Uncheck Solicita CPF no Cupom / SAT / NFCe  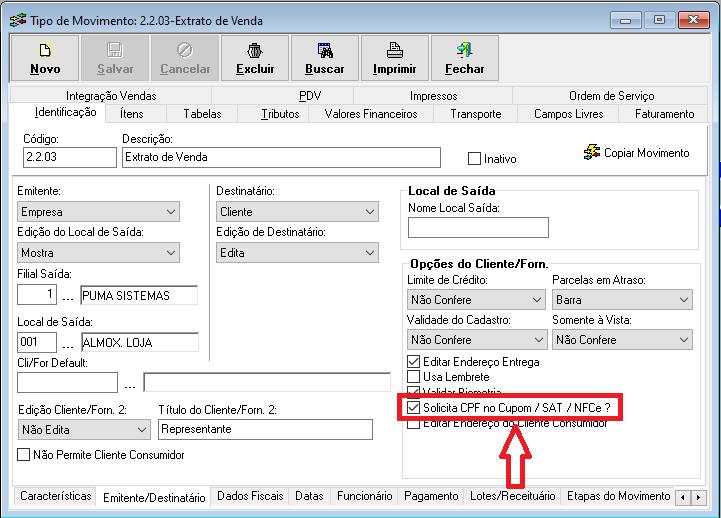point(414,408)
